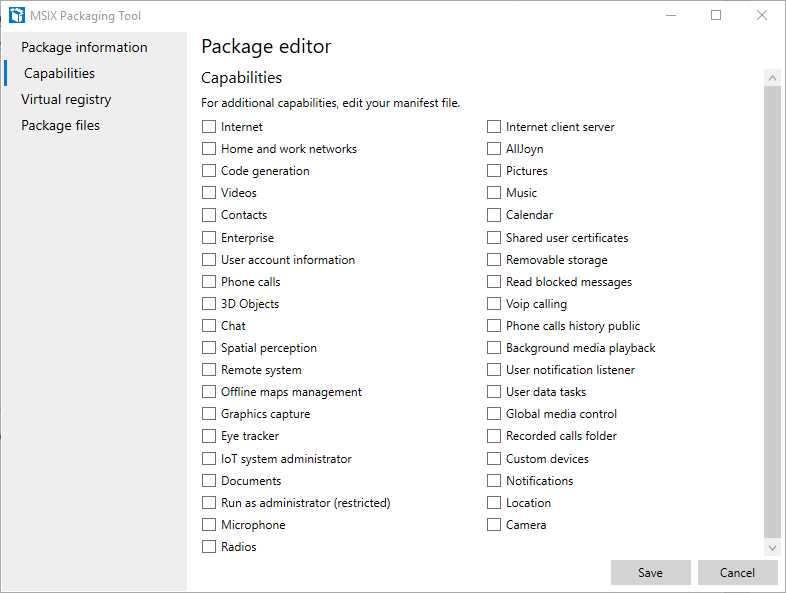Enable Graphics capture
The image size is (786, 593).
pyautogui.click(x=209, y=414)
